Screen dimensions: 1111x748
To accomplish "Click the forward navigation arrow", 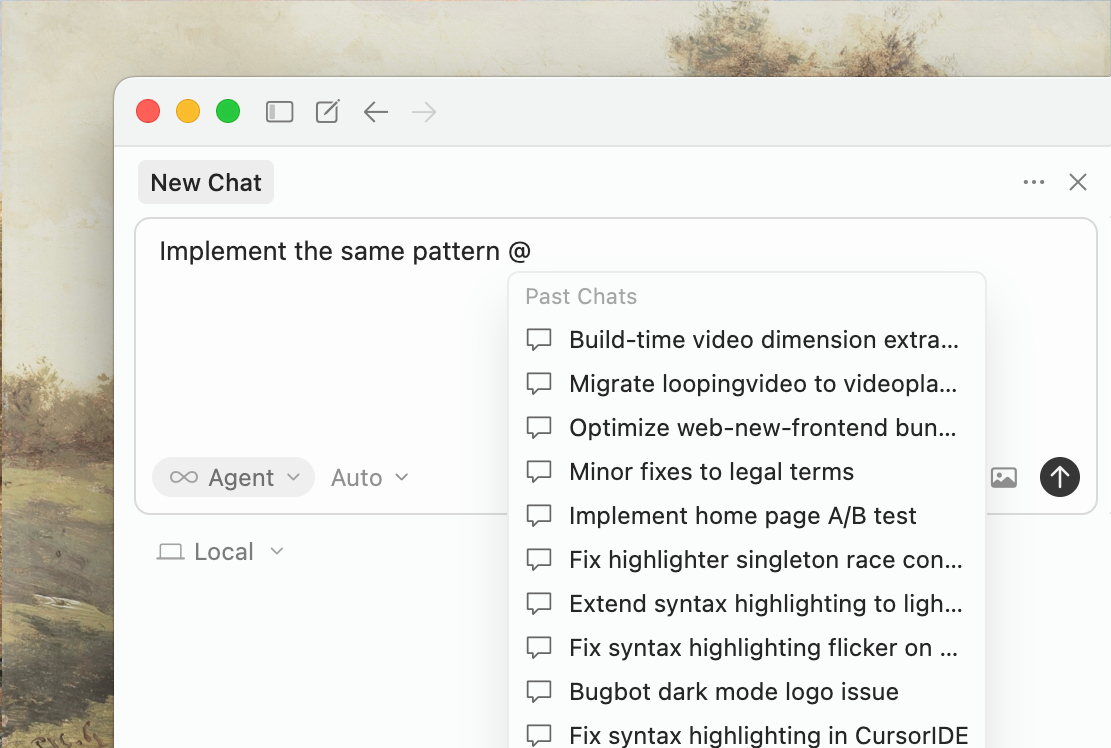I will [423, 112].
